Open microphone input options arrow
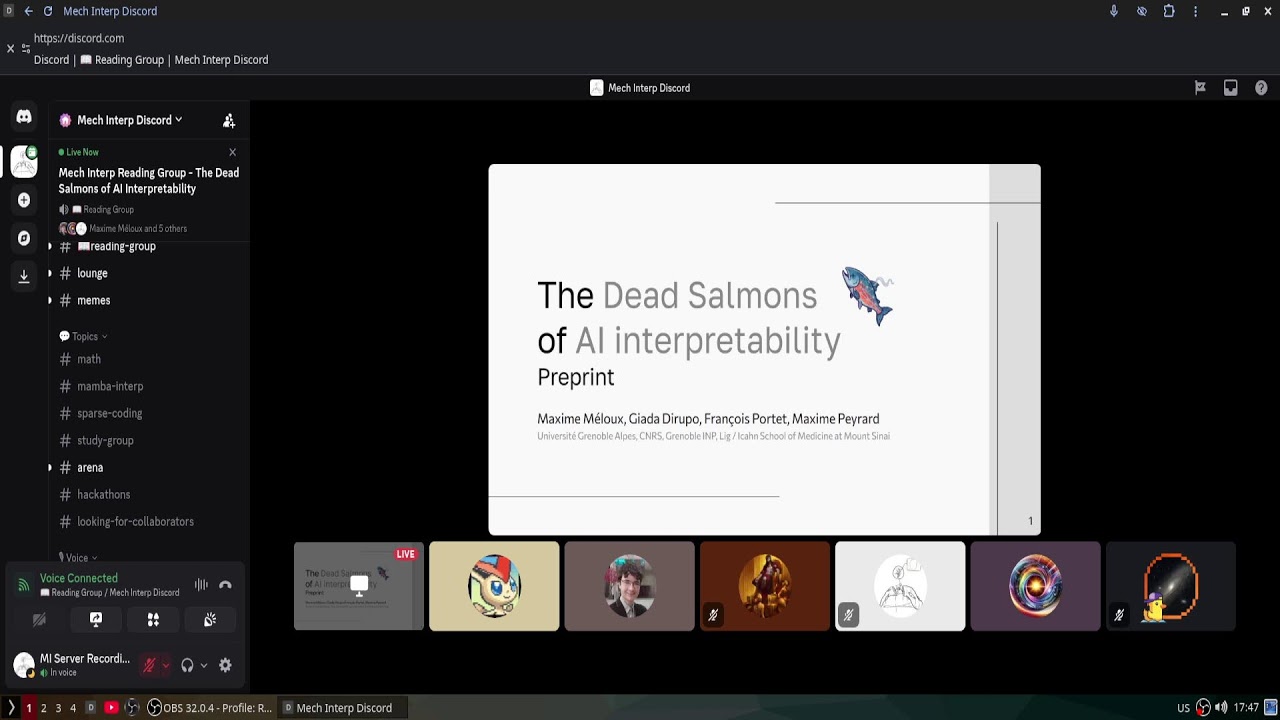 tap(165, 665)
